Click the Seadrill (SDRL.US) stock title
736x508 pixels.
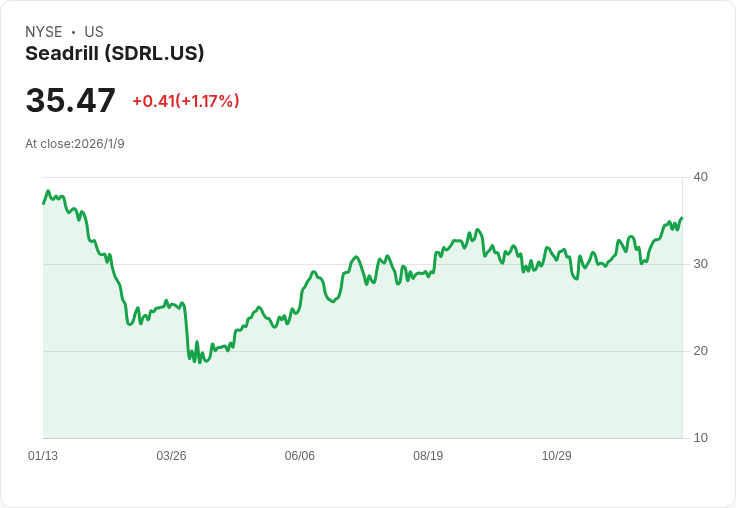(115, 54)
